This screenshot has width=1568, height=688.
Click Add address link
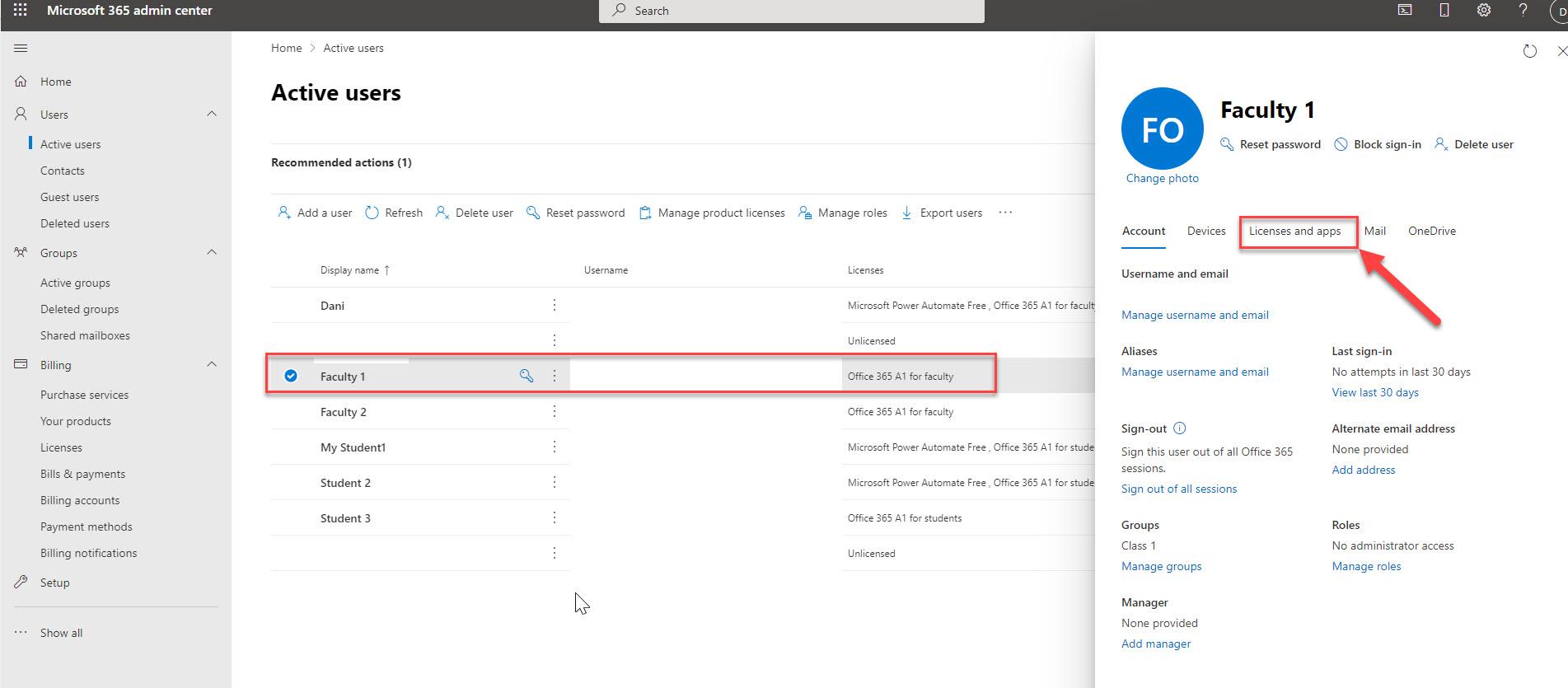1364,470
